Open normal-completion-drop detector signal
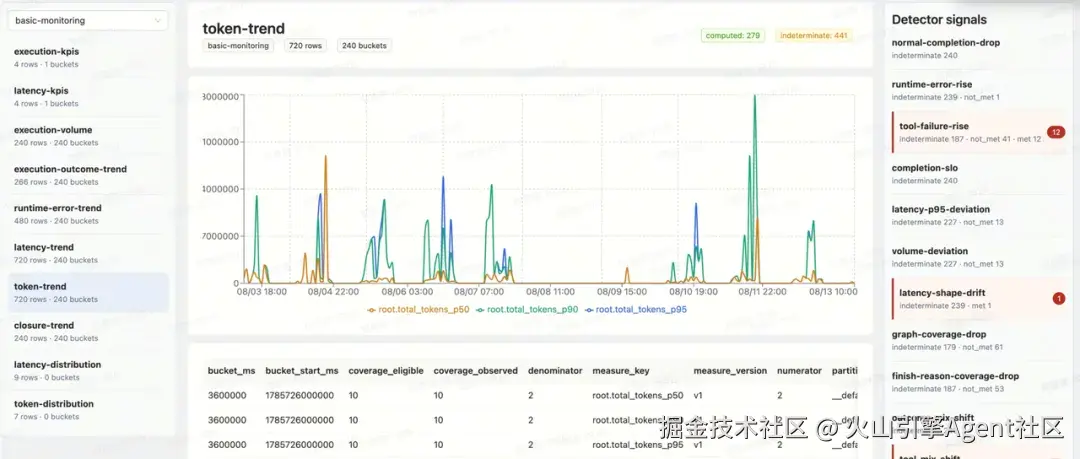Image resolution: width=1080 pixels, height=459 pixels. (x=979, y=48)
